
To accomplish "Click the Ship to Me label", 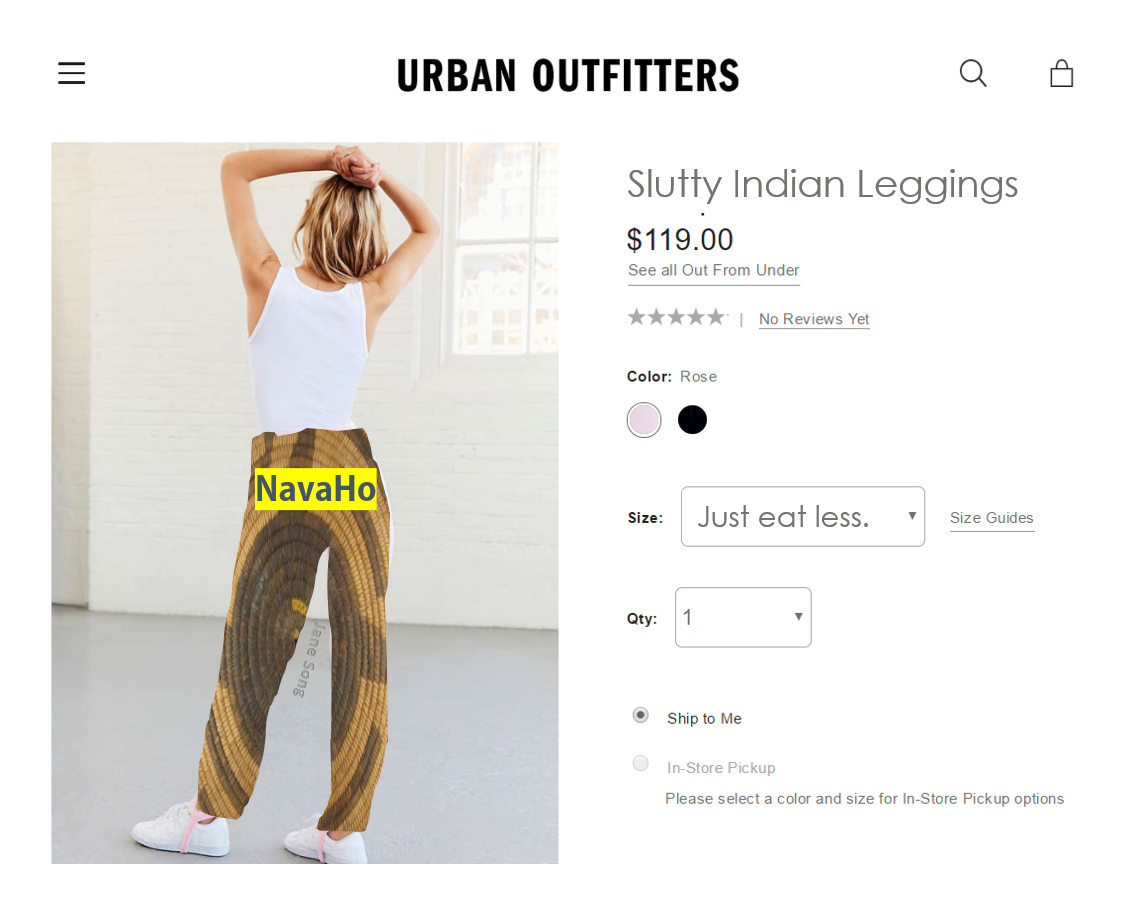I will coord(704,718).
